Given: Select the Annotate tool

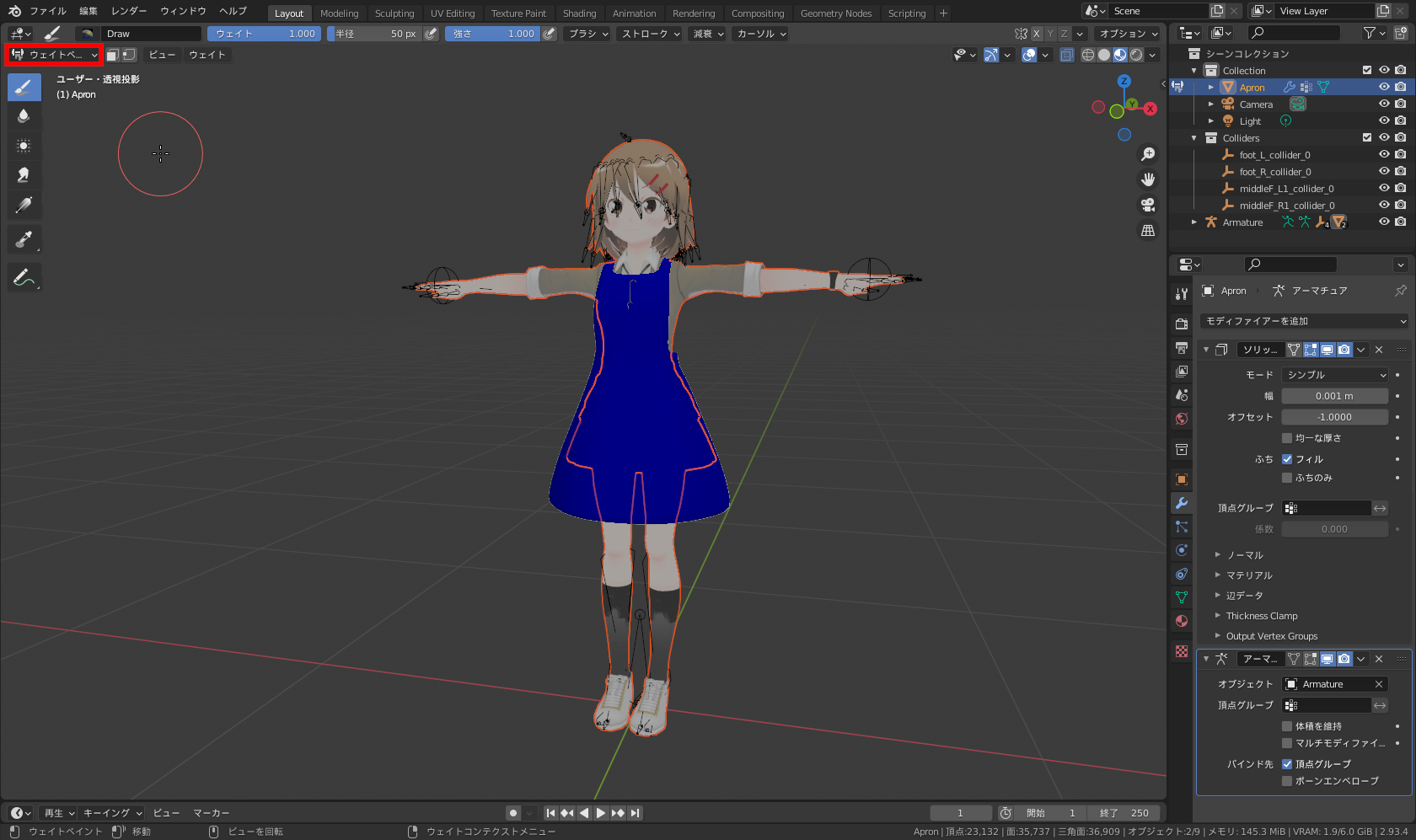Looking at the screenshot, I should [x=24, y=276].
